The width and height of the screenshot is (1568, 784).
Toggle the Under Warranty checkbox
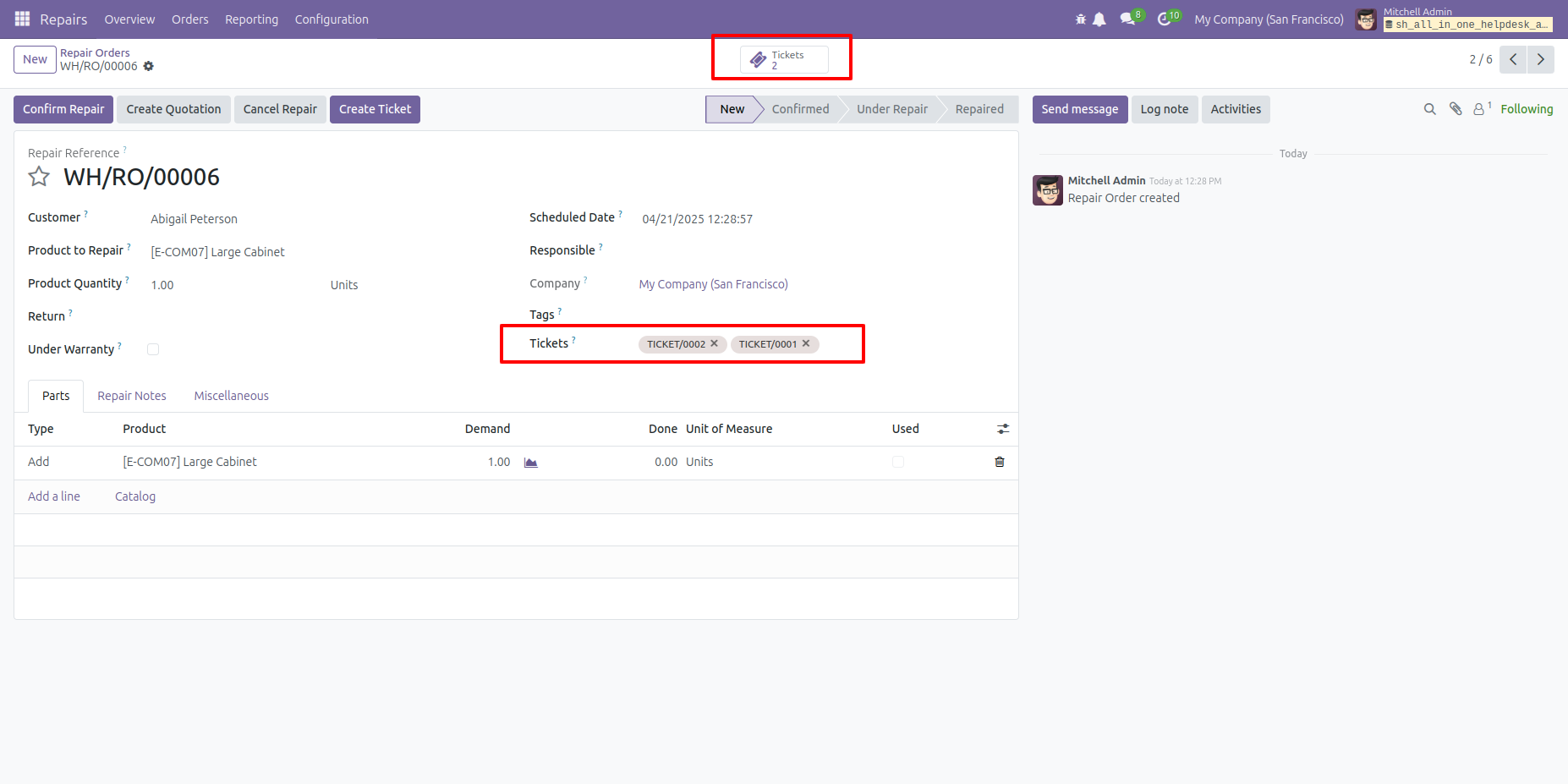pos(153,349)
